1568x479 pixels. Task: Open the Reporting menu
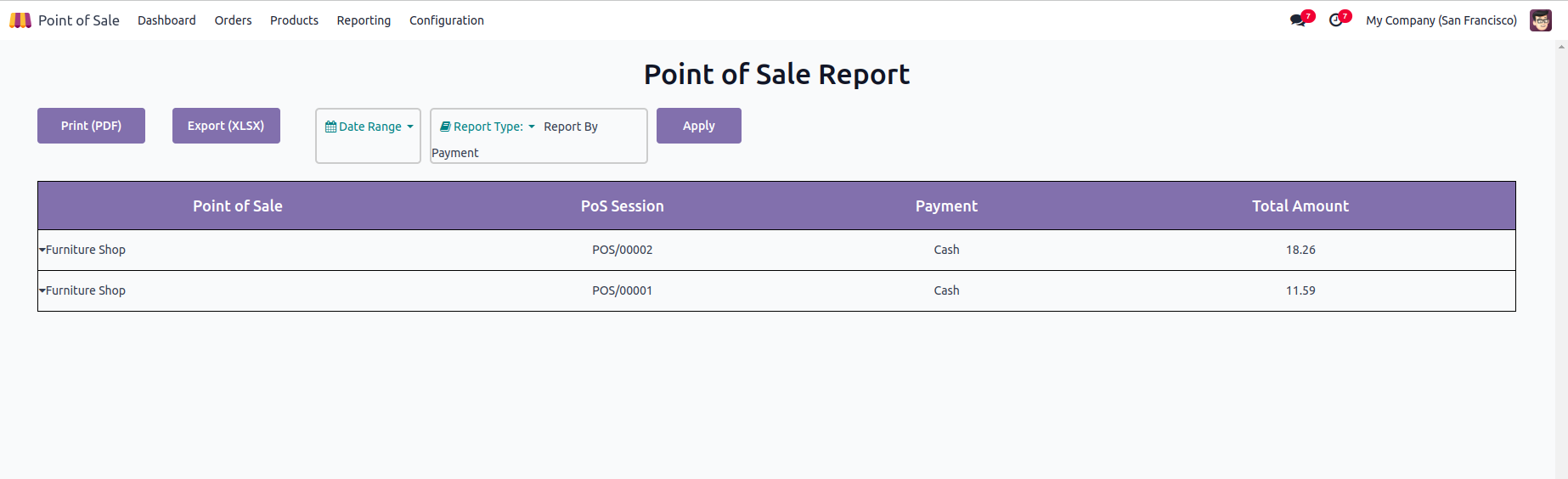(x=364, y=20)
